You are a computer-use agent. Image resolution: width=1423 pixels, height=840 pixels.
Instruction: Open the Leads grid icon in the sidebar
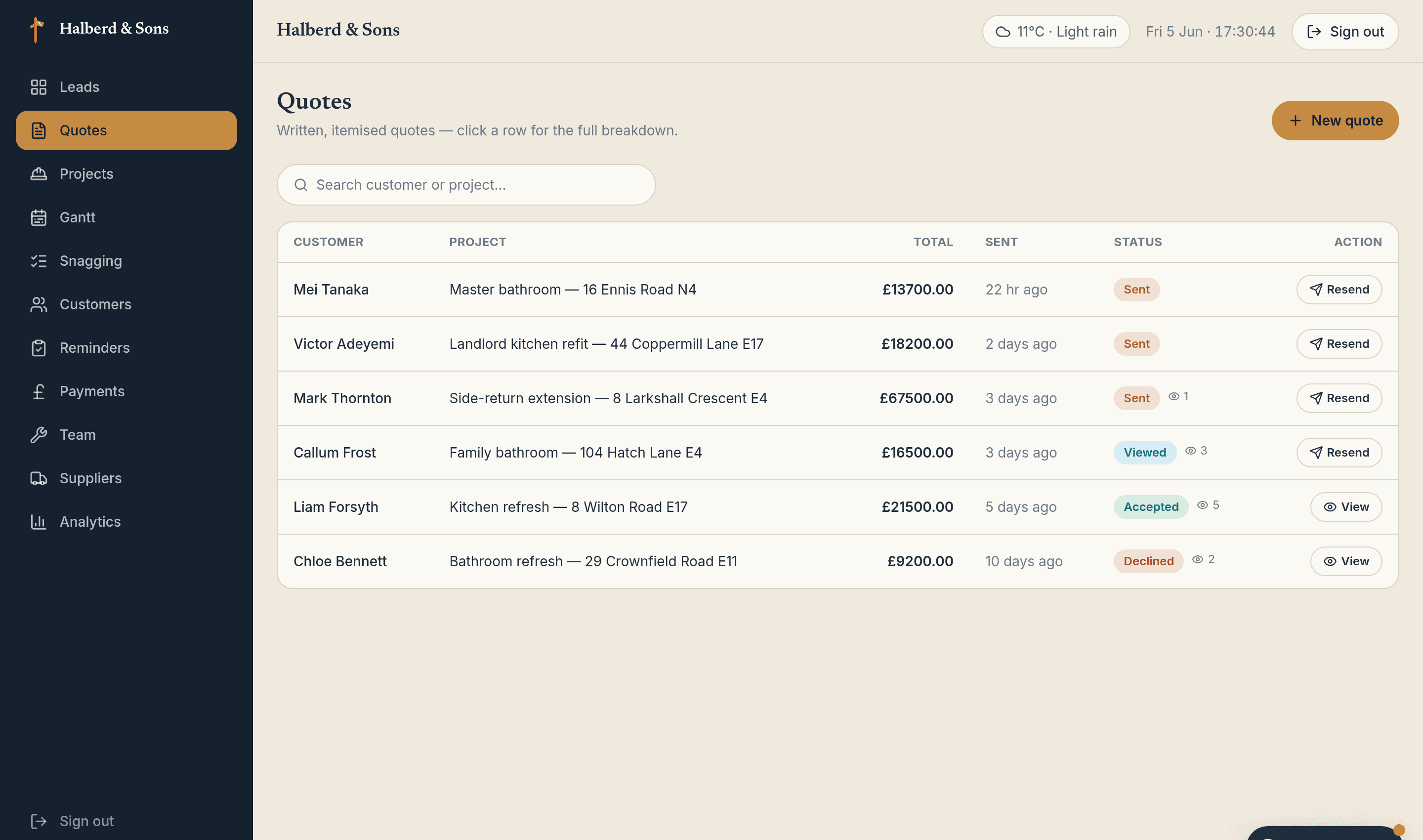(39, 86)
